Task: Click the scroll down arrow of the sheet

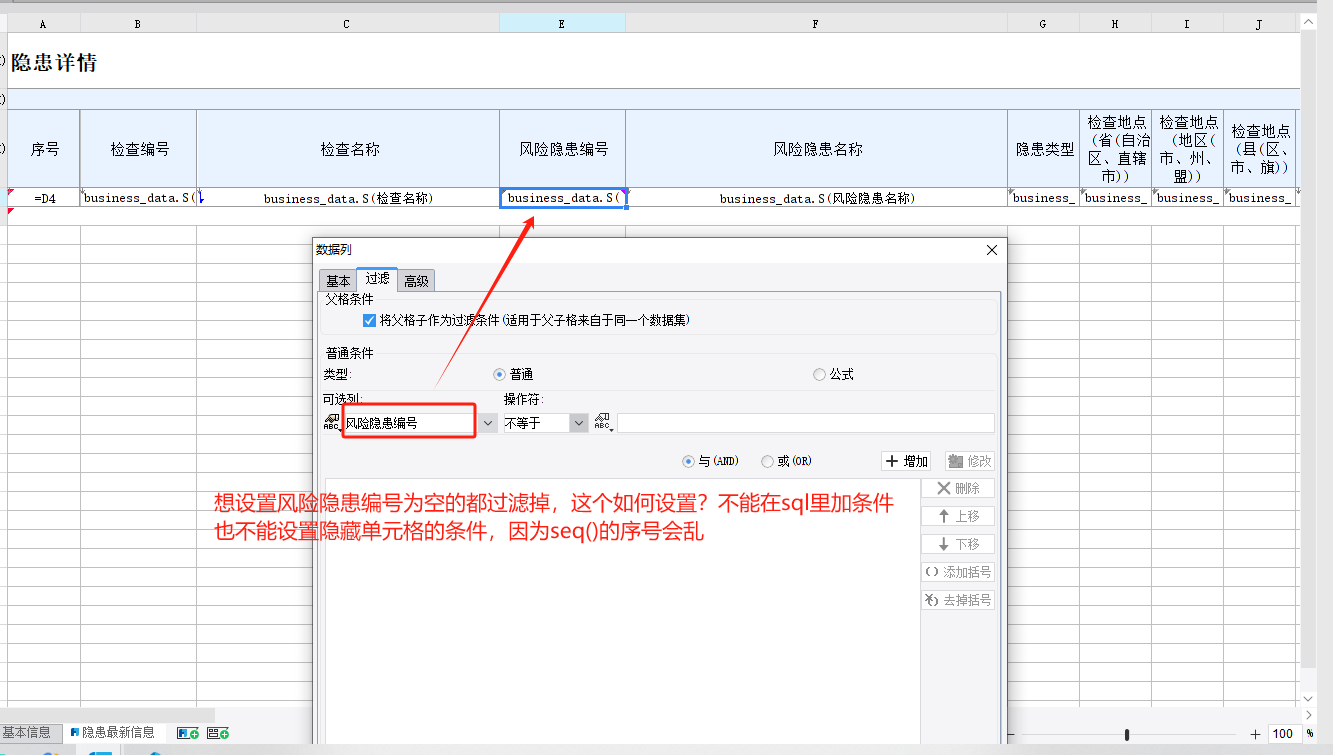Action: pos(1309,698)
